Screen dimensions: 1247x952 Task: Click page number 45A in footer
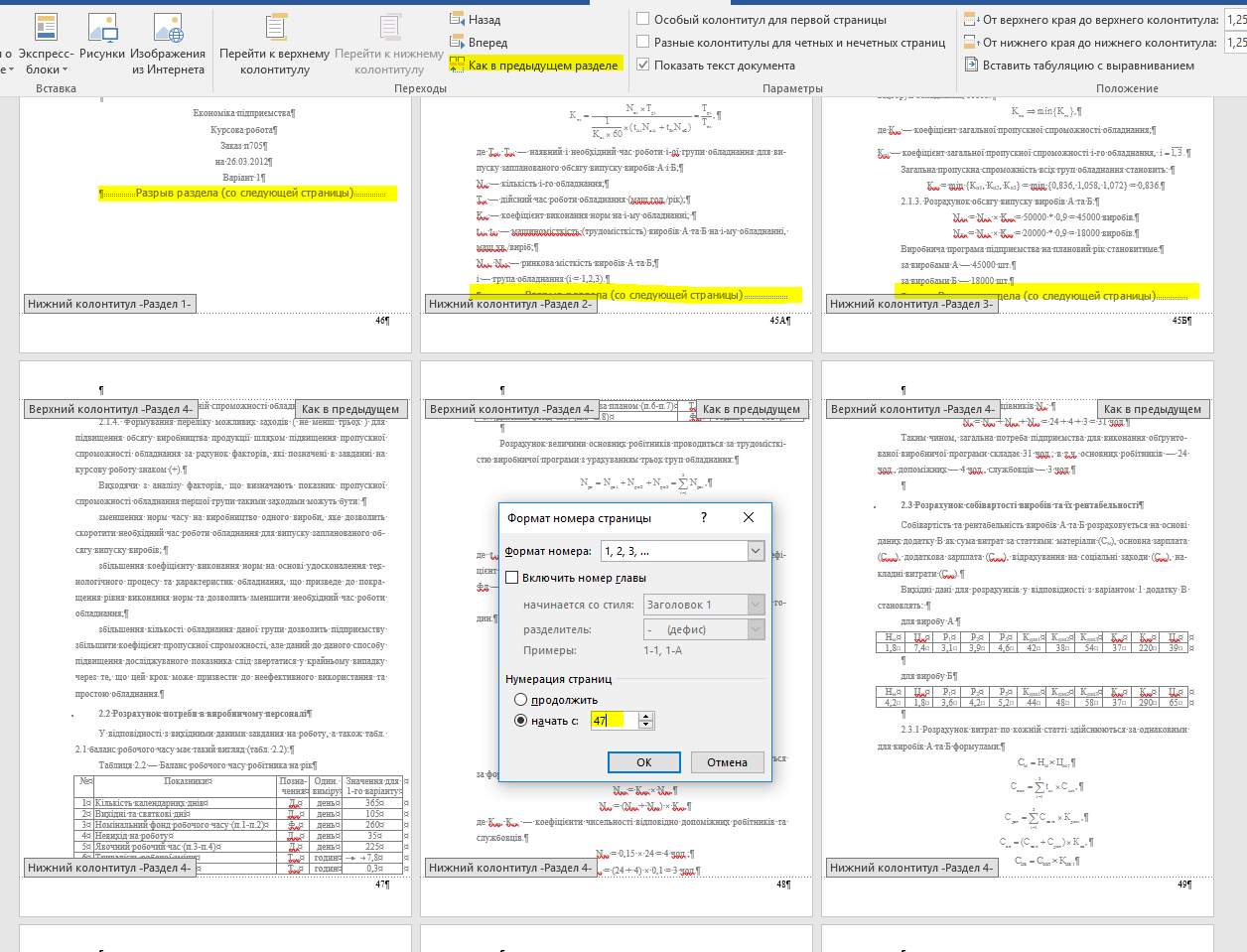(x=780, y=321)
